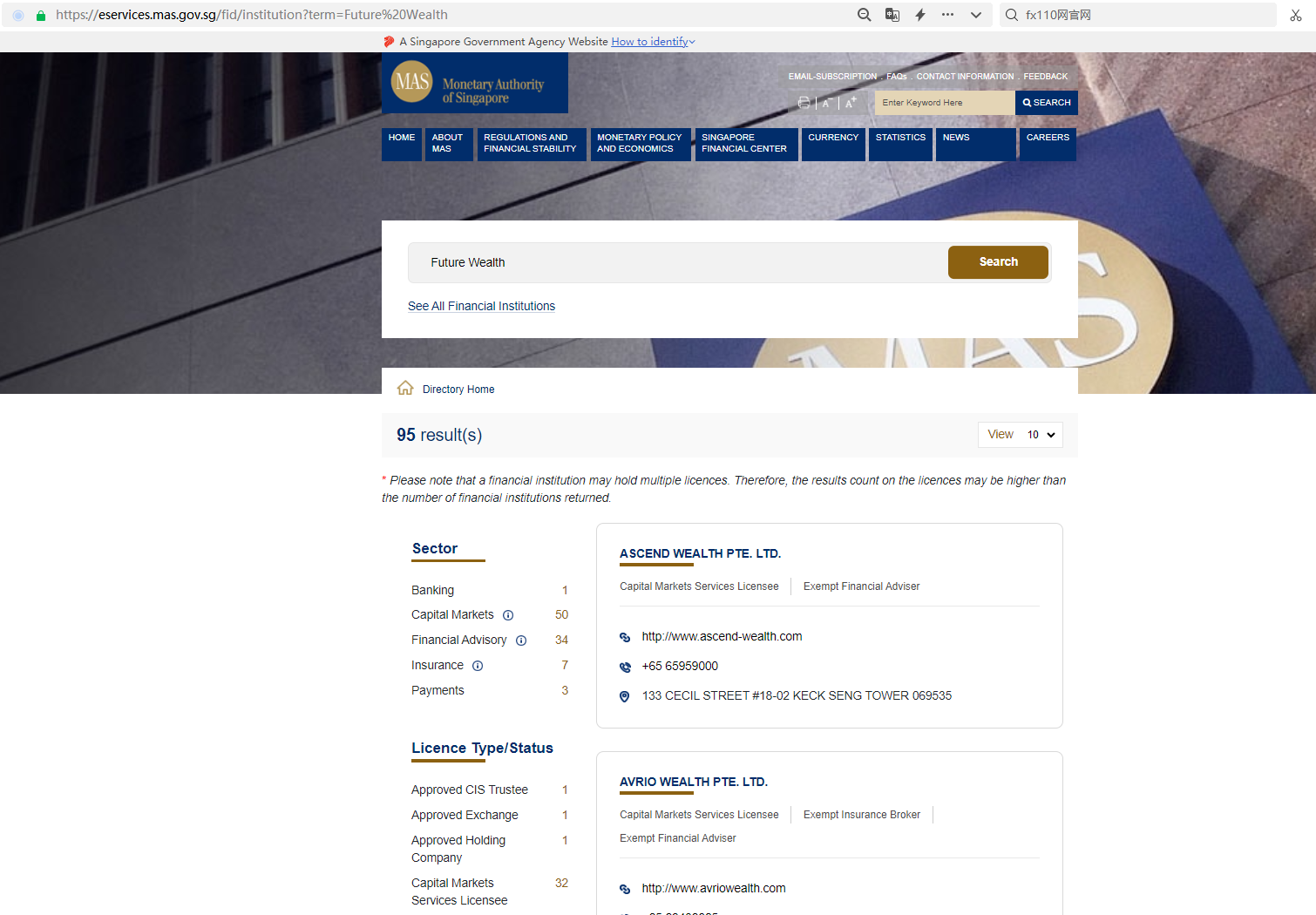Open the Financial Advisory info icon
The width and height of the screenshot is (1316, 915).
(x=521, y=640)
